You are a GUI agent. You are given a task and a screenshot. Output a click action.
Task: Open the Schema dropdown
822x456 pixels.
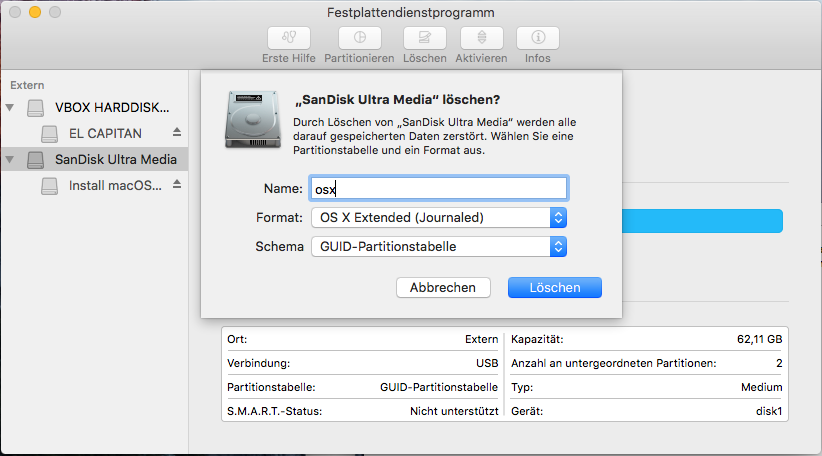[x=439, y=246]
